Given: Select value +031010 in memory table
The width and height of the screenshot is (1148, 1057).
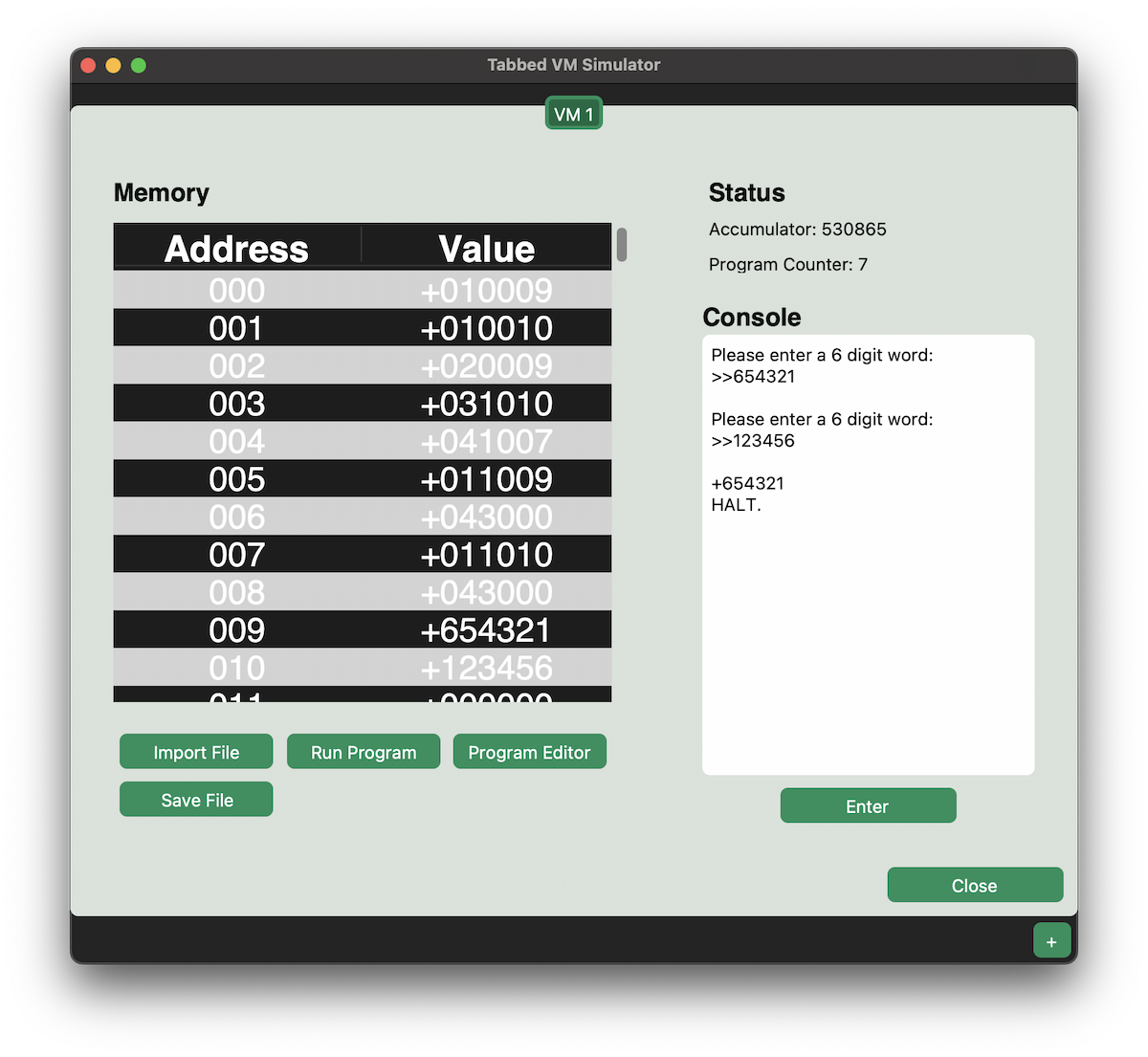Looking at the screenshot, I should [x=487, y=404].
